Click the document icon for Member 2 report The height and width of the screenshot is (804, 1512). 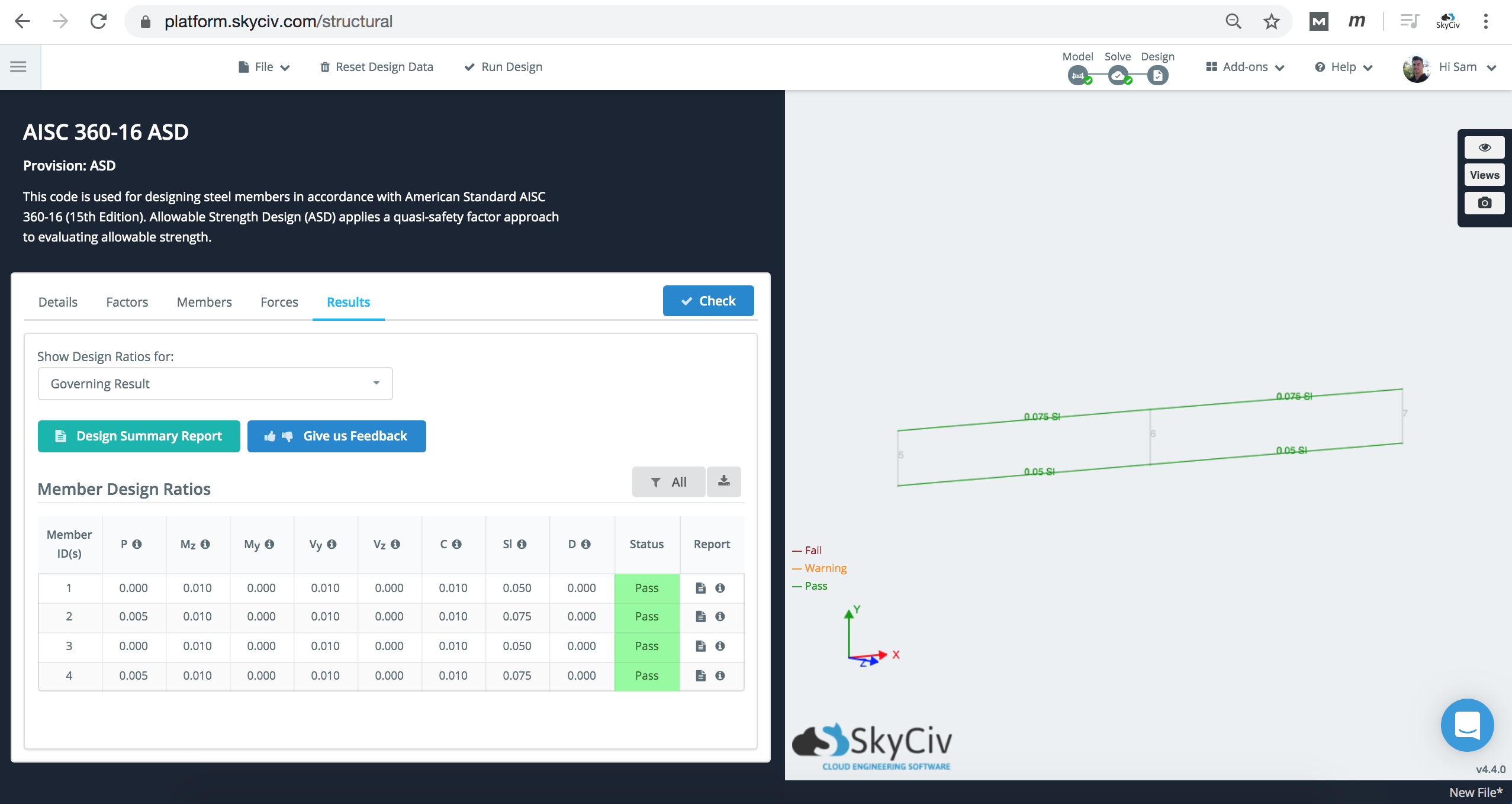(x=701, y=617)
